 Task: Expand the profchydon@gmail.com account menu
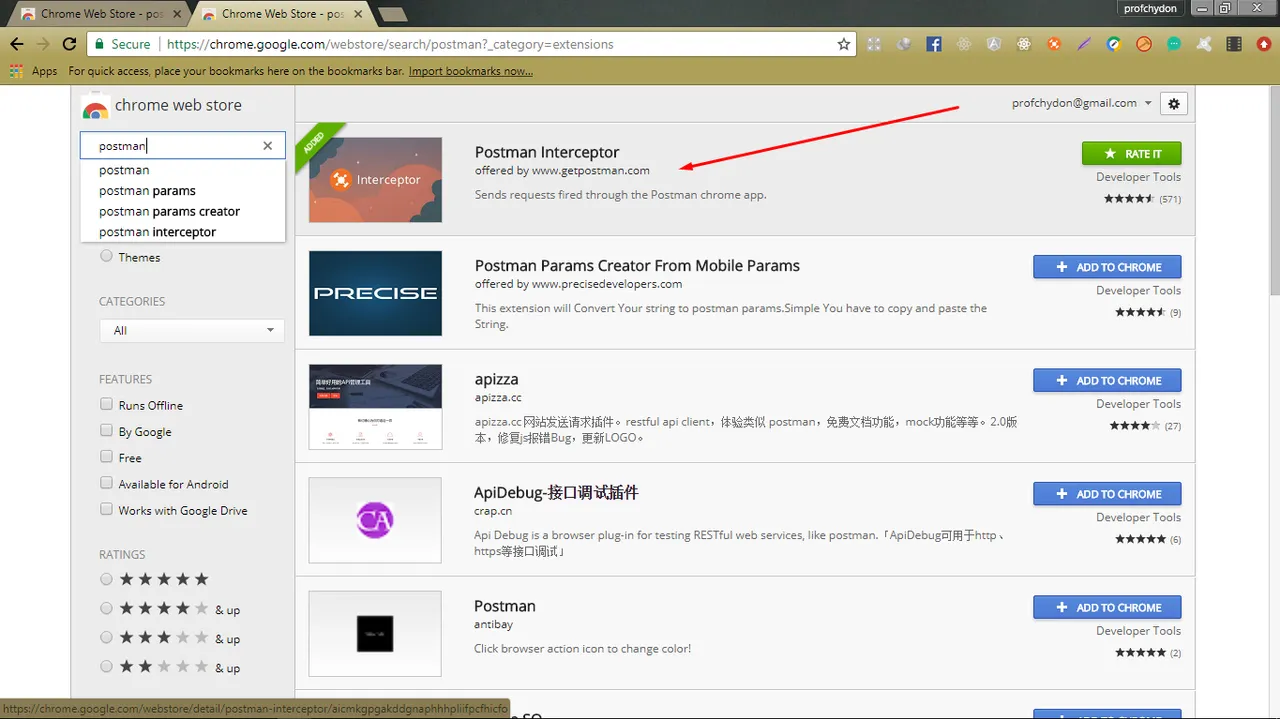(1082, 103)
